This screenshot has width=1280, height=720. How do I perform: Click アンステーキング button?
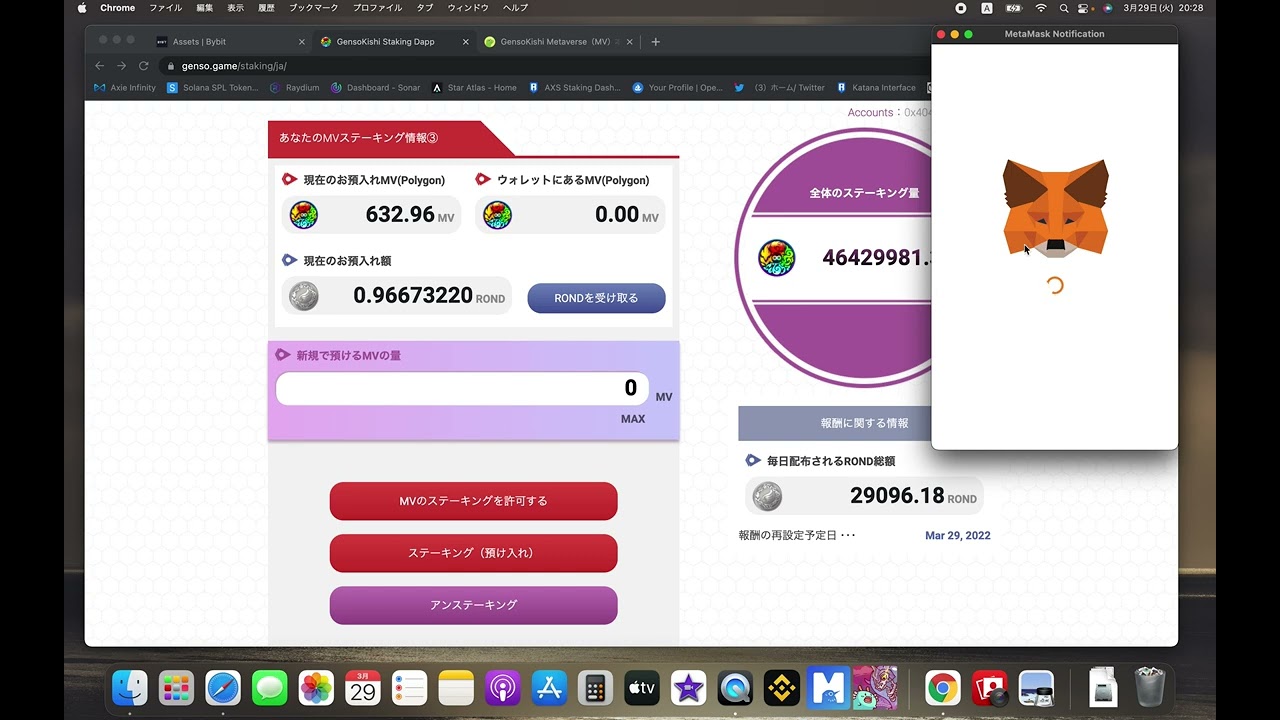point(473,605)
